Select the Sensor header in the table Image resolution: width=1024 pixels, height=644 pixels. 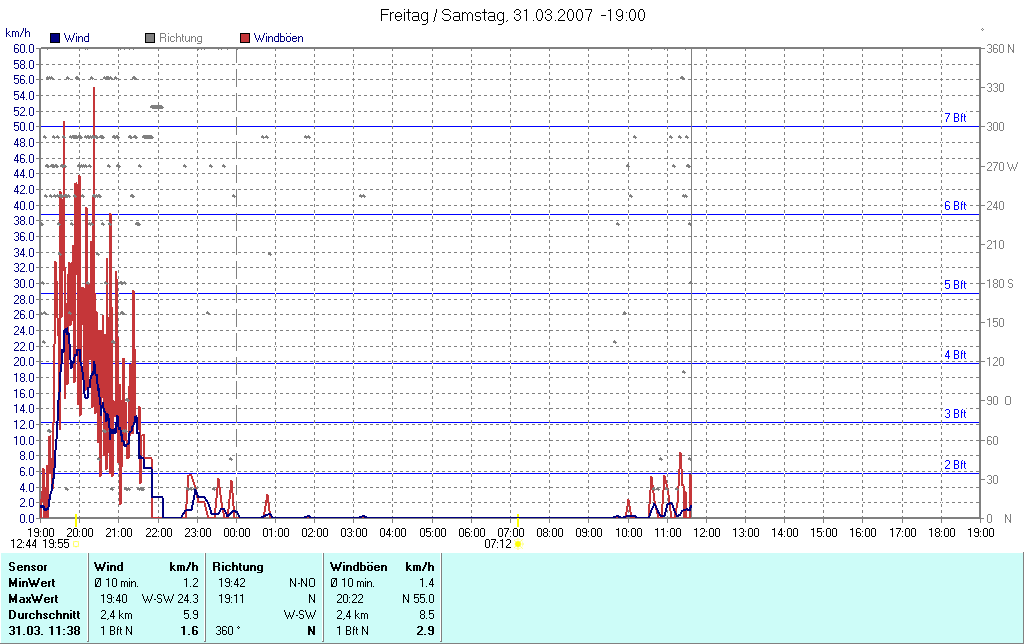(x=26, y=567)
